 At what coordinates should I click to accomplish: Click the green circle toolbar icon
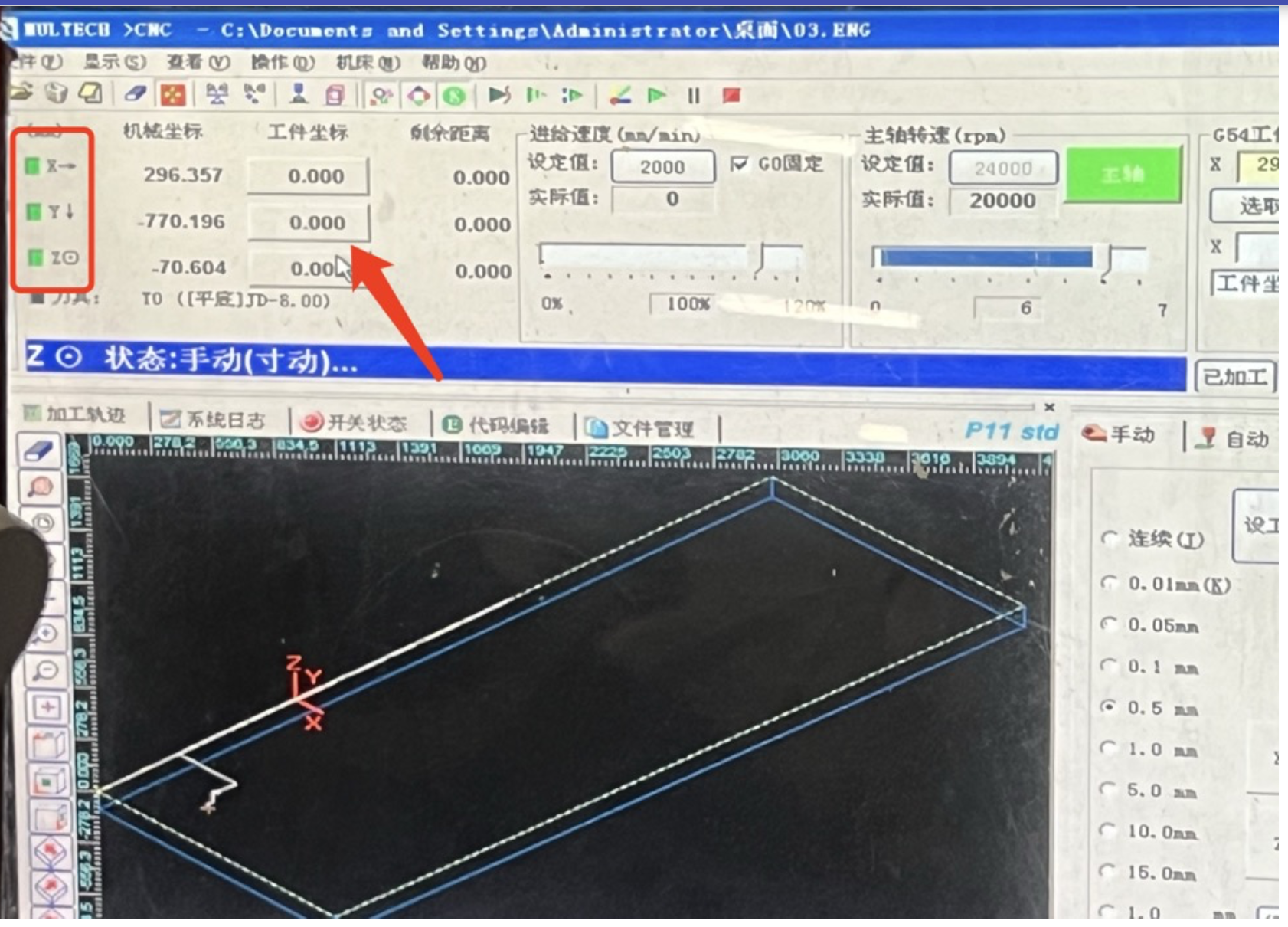[x=455, y=96]
